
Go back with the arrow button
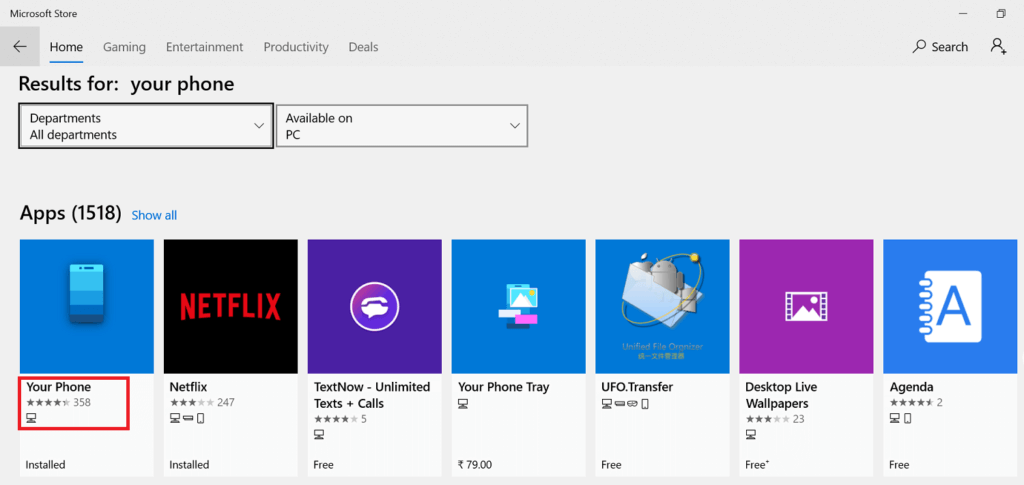pos(20,46)
